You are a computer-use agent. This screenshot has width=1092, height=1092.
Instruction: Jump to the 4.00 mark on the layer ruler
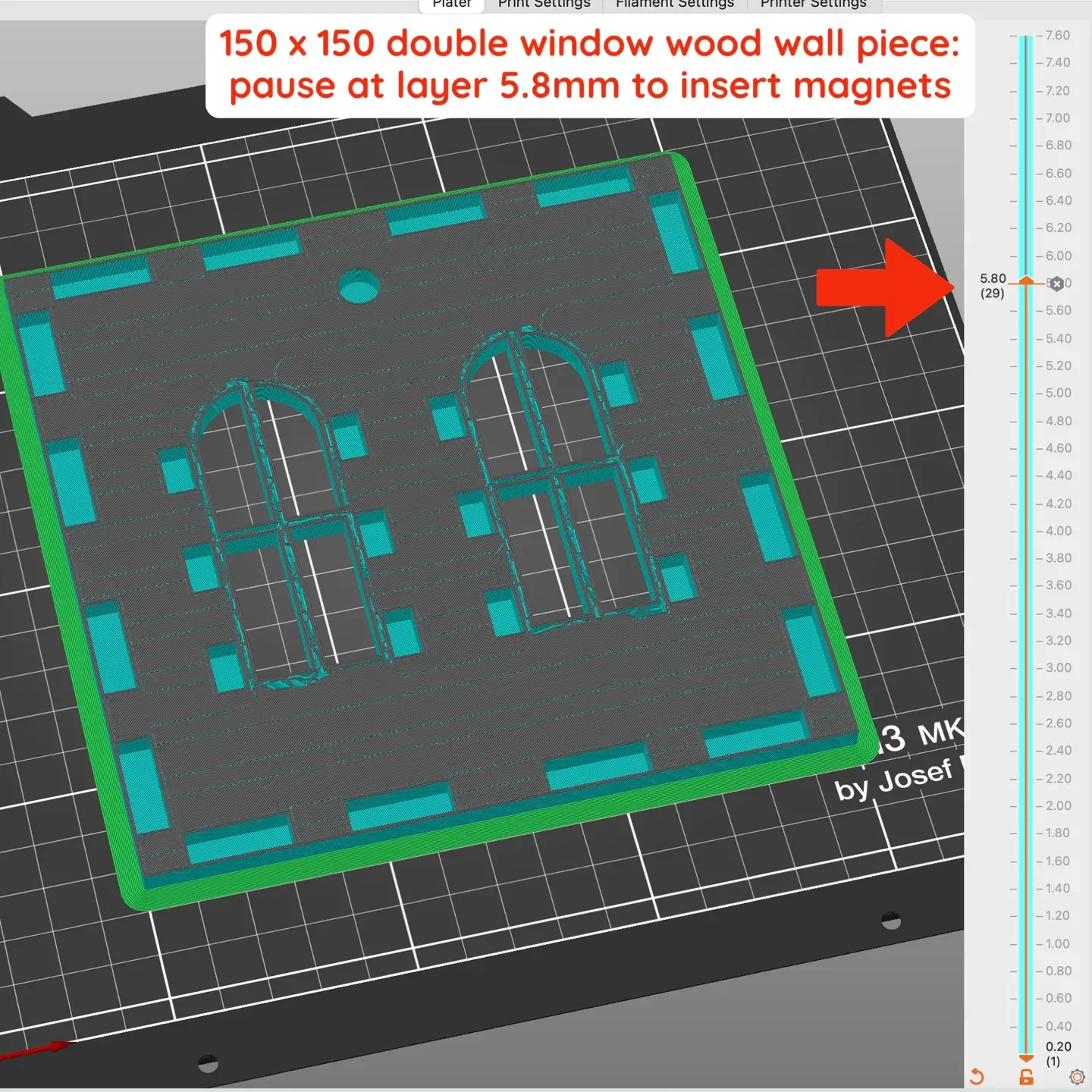1058,531
